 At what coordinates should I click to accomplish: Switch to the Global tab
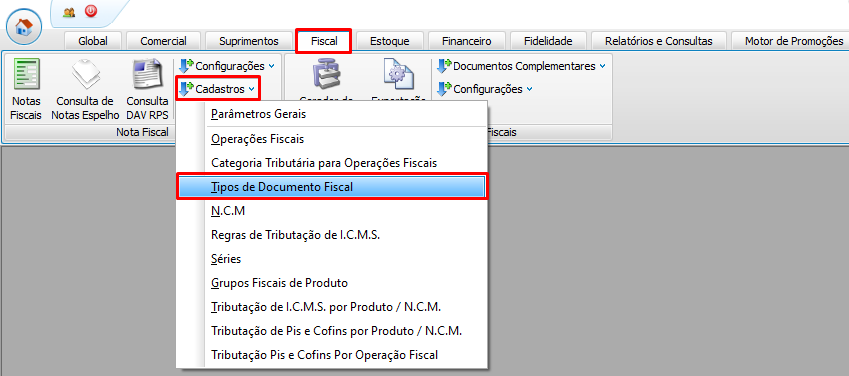[93, 41]
